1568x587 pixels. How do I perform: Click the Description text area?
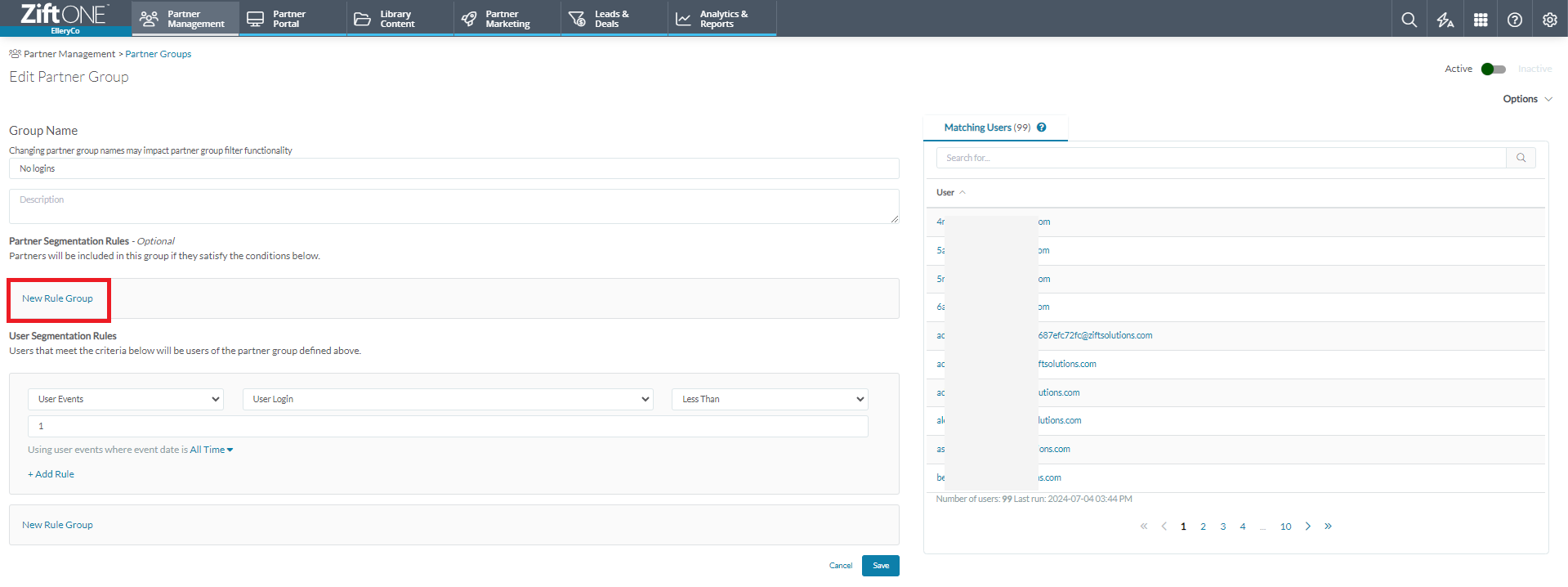point(454,206)
